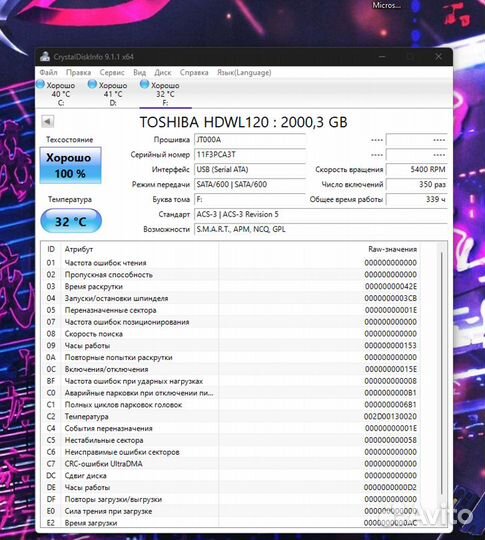The width and height of the screenshot is (485, 540).
Task: Click the blue status orb for drive C:
Action: (x=41, y=84)
